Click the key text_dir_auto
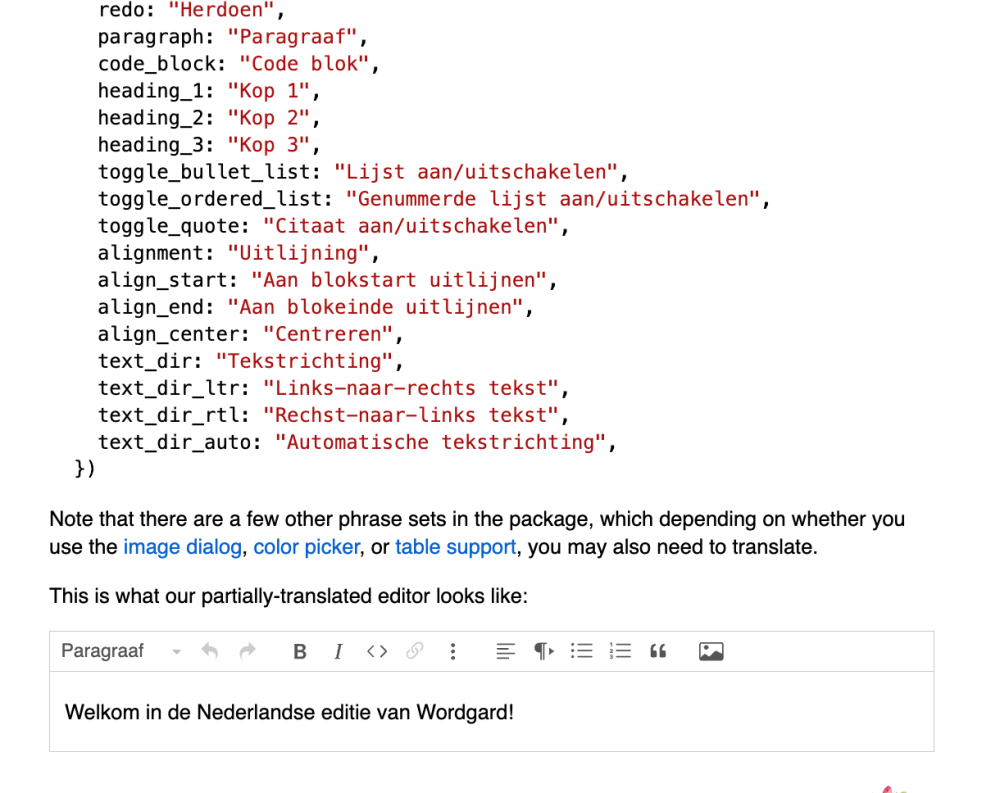The width and height of the screenshot is (1000, 793). tap(173, 442)
